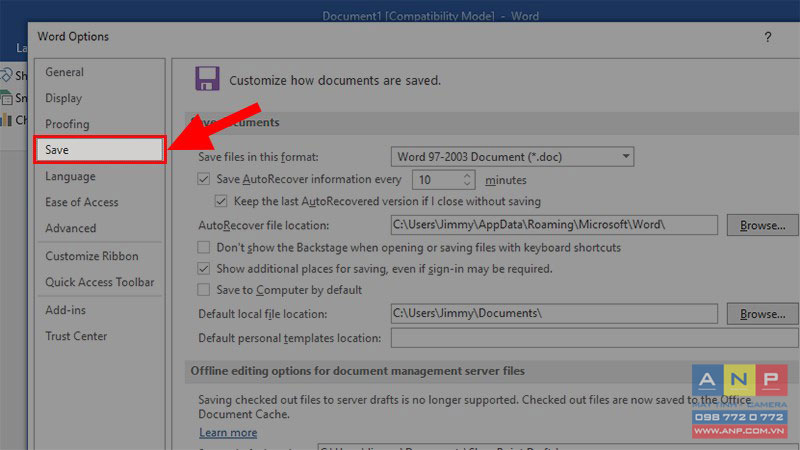Click the AutoRecover file location field
Screen dimensions: 800x450
click(x=554, y=225)
